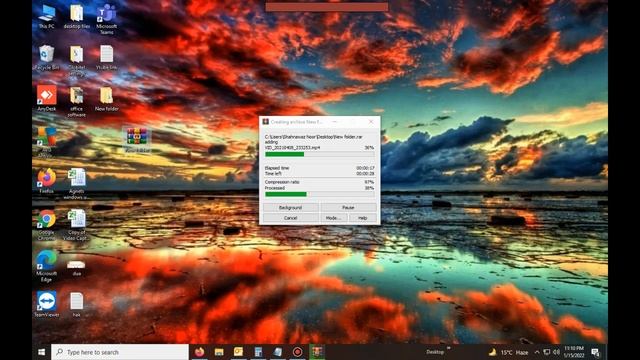
Task: Click the Help button in WinRAR dialog
Action: tap(362, 218)
